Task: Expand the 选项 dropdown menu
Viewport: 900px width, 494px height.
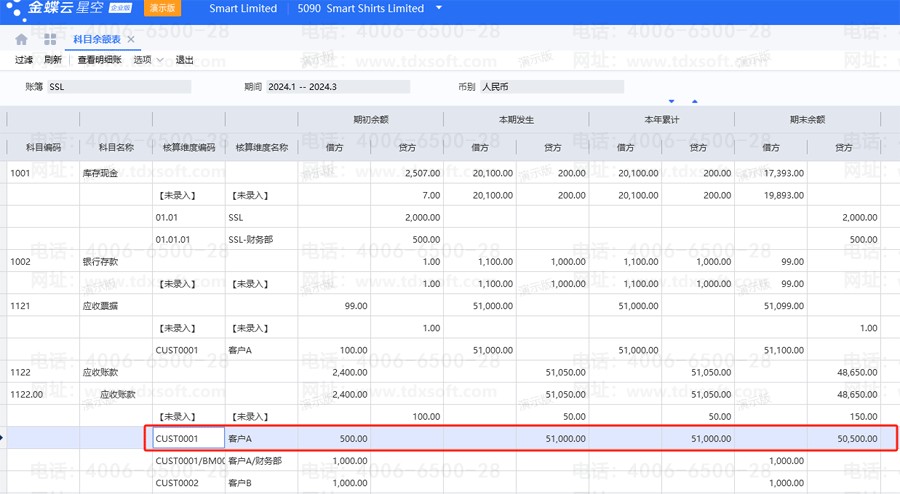Action: [x=148, y=60]
